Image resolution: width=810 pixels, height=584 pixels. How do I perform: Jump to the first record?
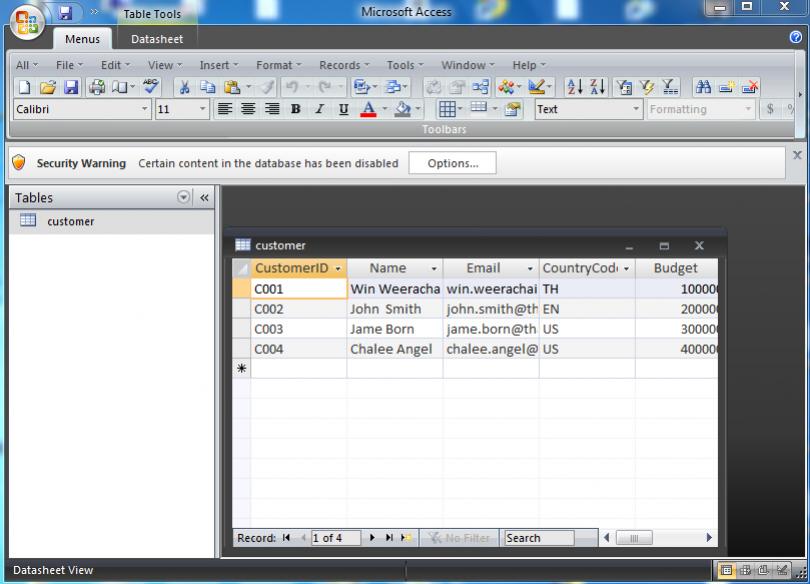(x=286, y=538)
